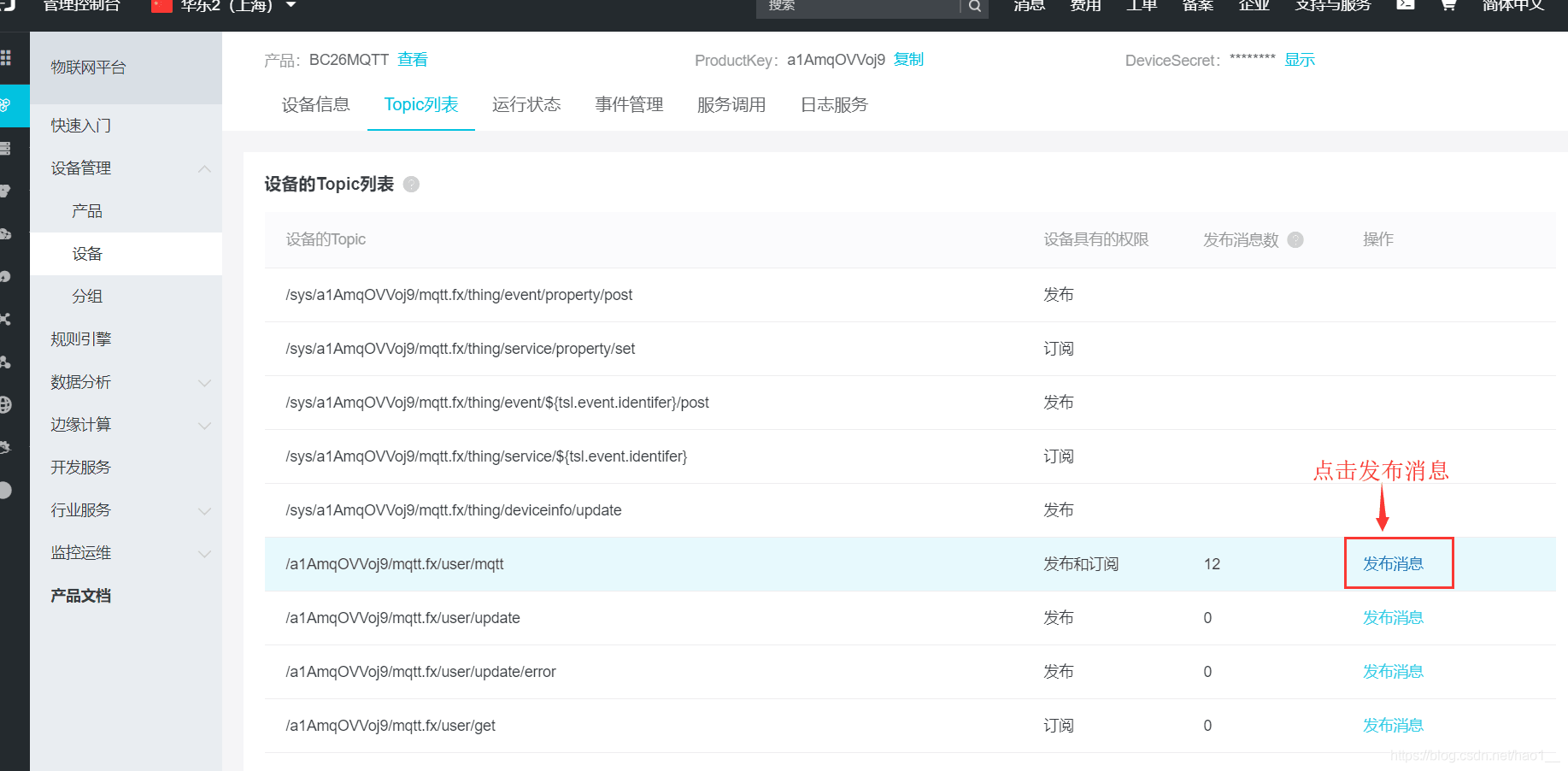Select topic row thing/service/property/set
This screenshot has height=771, width=1568.
point(910,349)
